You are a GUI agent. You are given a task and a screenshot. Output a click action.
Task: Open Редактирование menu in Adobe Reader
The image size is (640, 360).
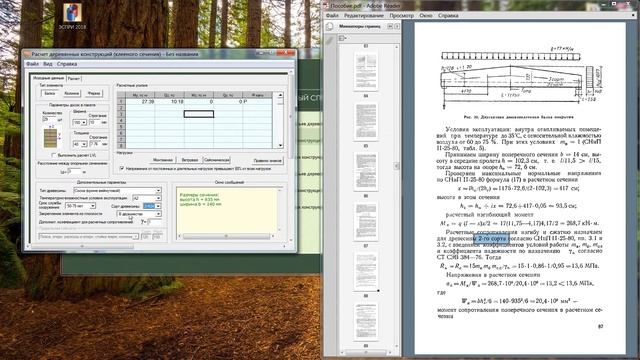pos(364,16)
